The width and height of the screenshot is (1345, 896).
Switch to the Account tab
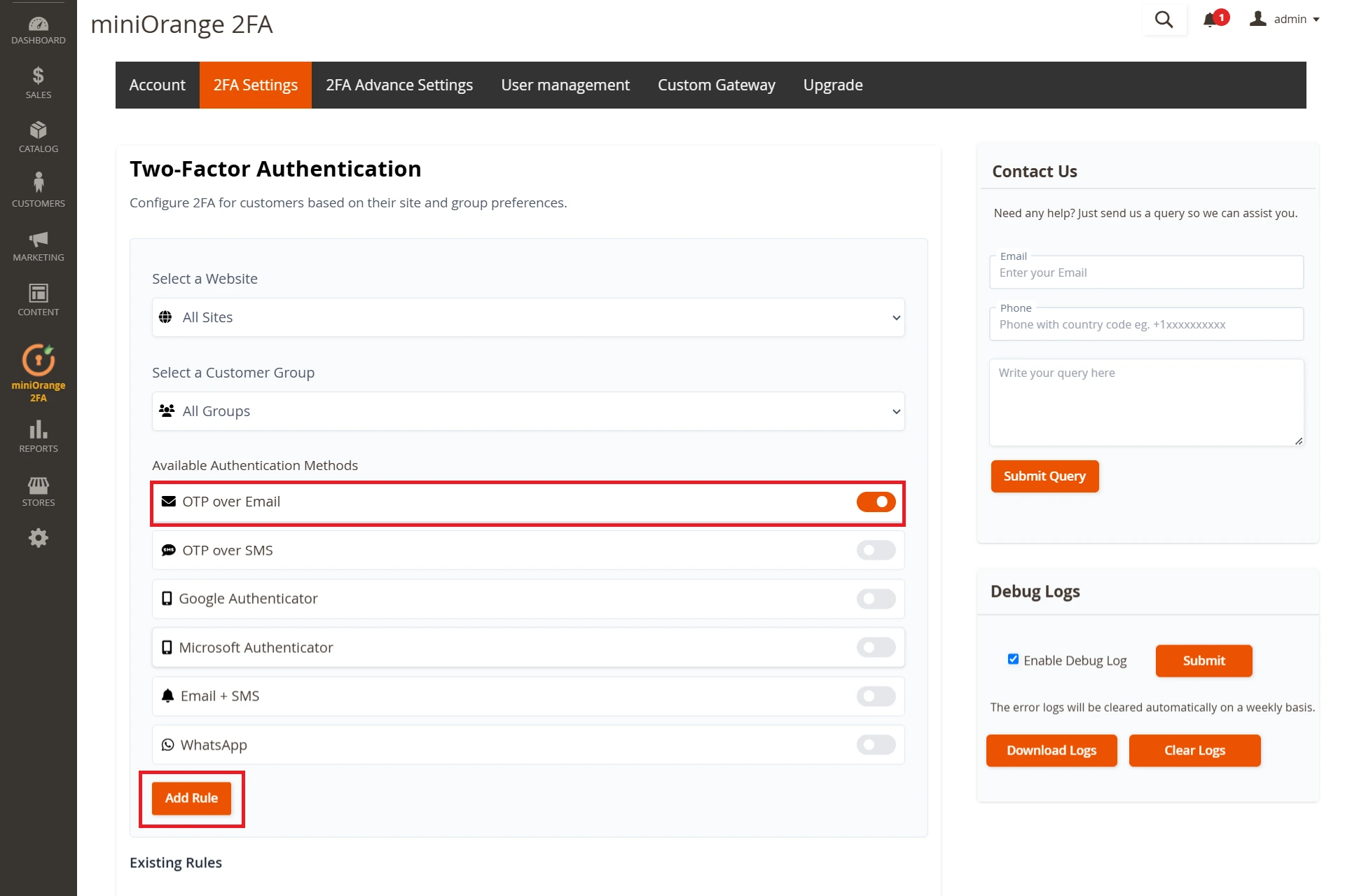pyautogui.click(x=158, y=85)
